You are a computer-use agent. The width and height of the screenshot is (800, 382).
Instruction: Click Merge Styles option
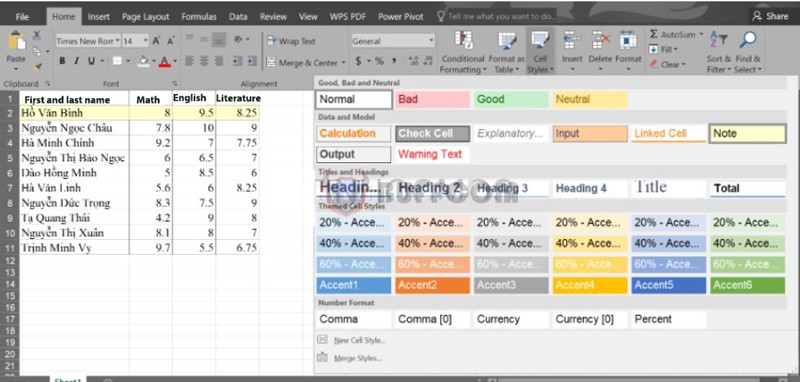357,359
